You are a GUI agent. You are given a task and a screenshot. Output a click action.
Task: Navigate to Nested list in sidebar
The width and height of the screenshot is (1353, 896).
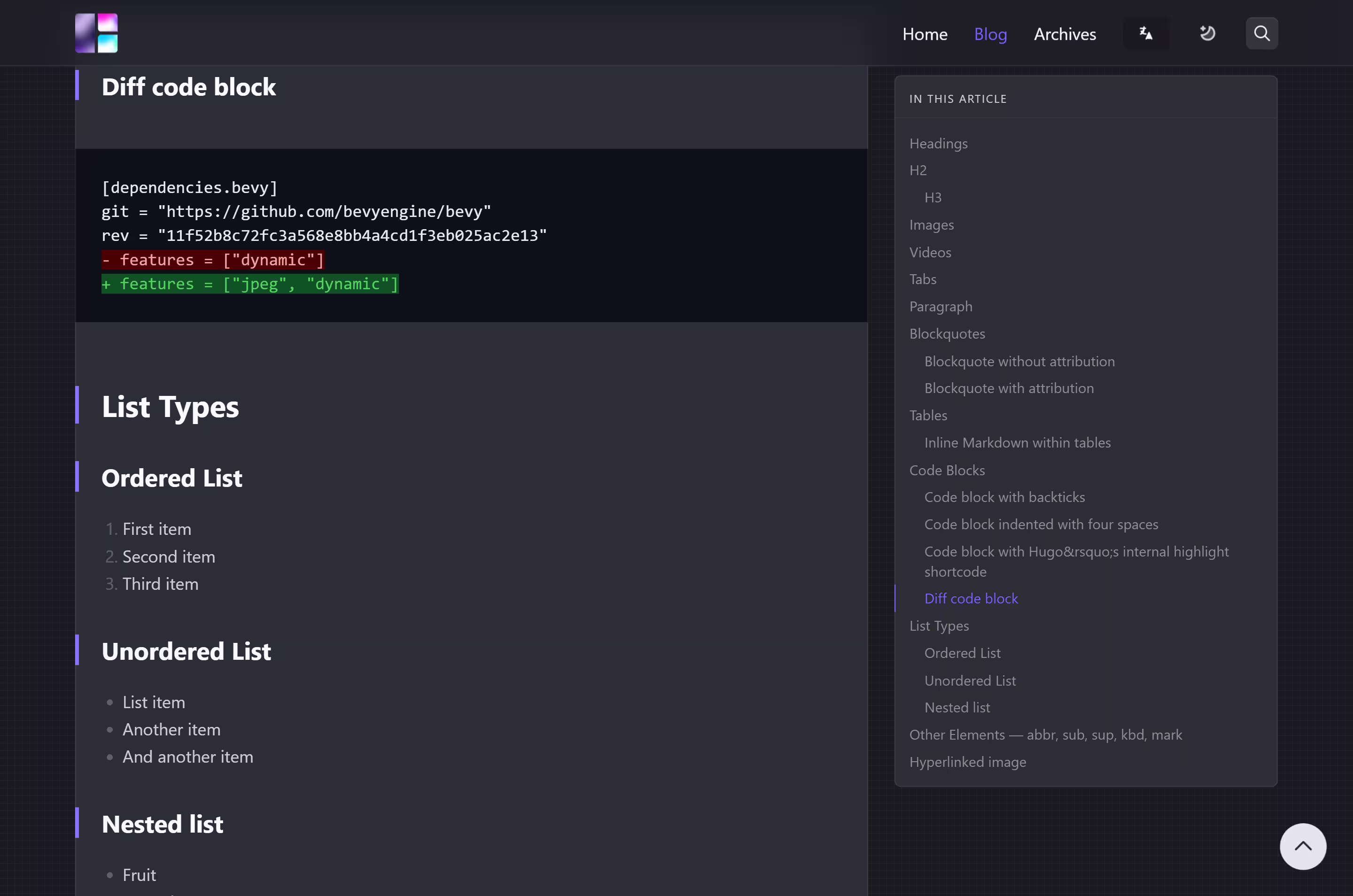pos(957,707)
